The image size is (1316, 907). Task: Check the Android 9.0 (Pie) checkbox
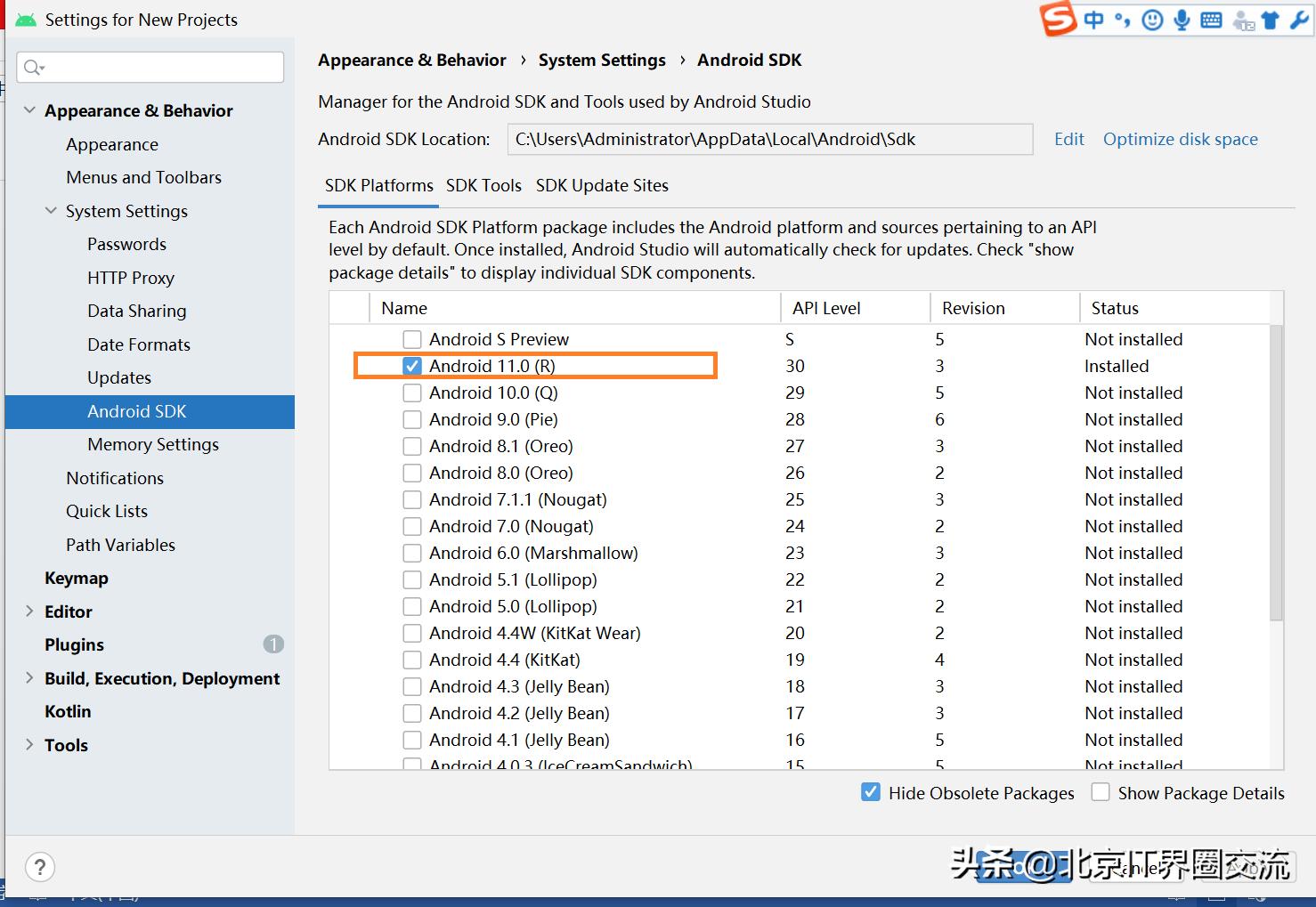(412, 419)
